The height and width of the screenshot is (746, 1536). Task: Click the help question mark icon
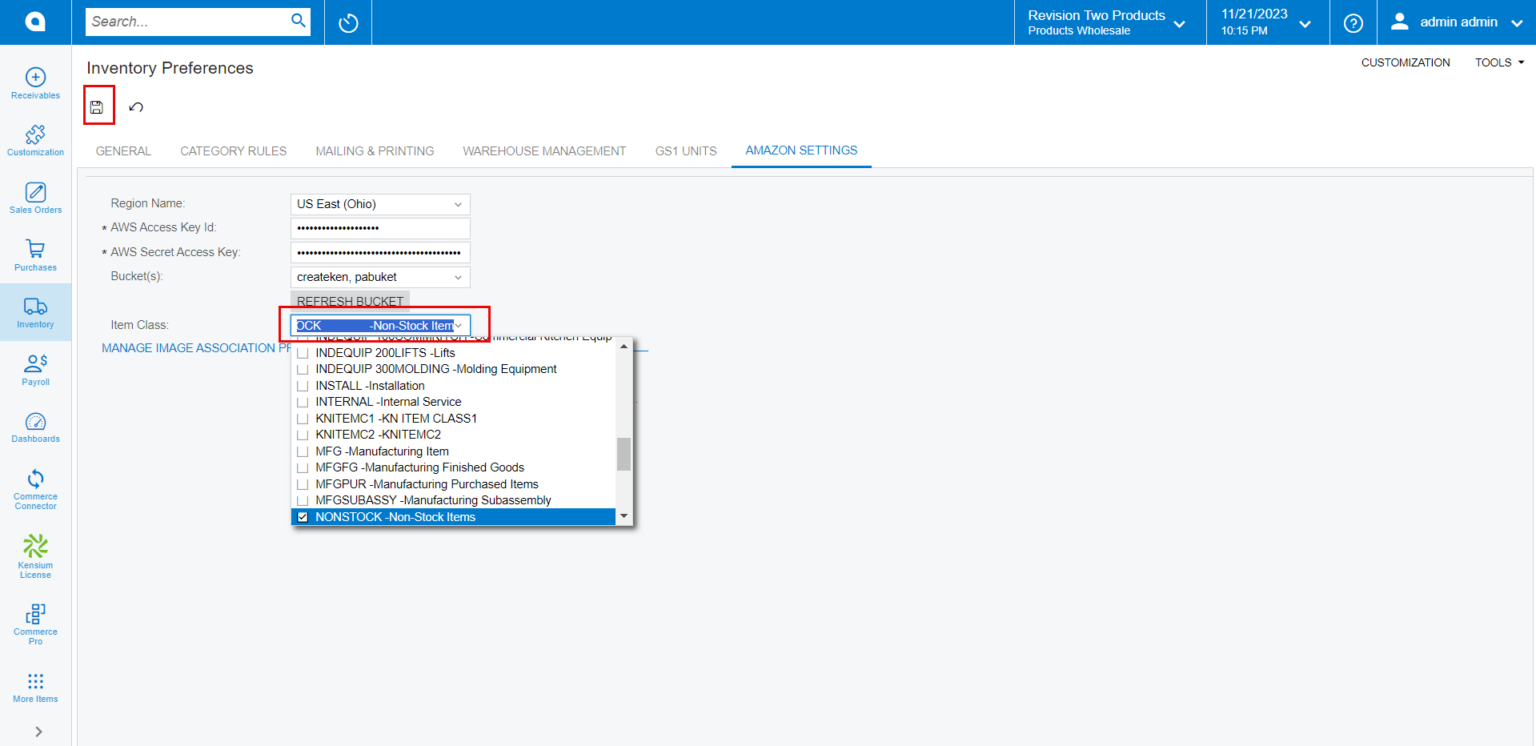pyautogui.click(x=1353, y=23)
